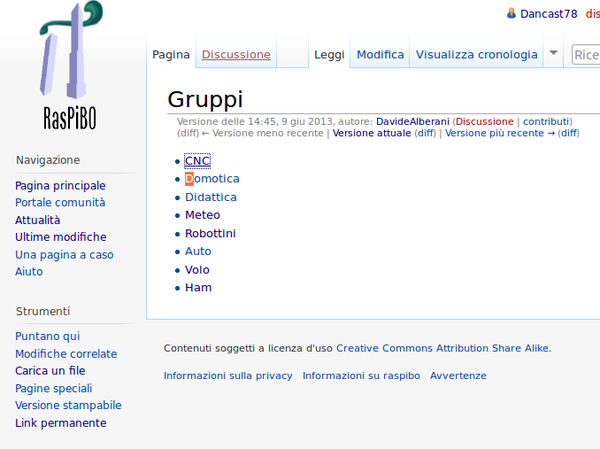Open Una pagina a caso
The width and height of the screenshot is (600, 449).
coord(64,255)
